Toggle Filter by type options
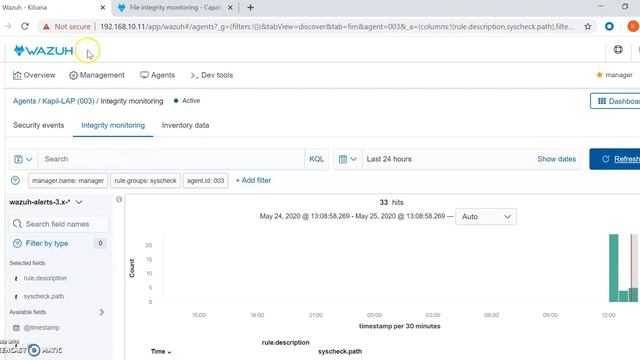The image size is (640, 360). [x=47, y=243]
